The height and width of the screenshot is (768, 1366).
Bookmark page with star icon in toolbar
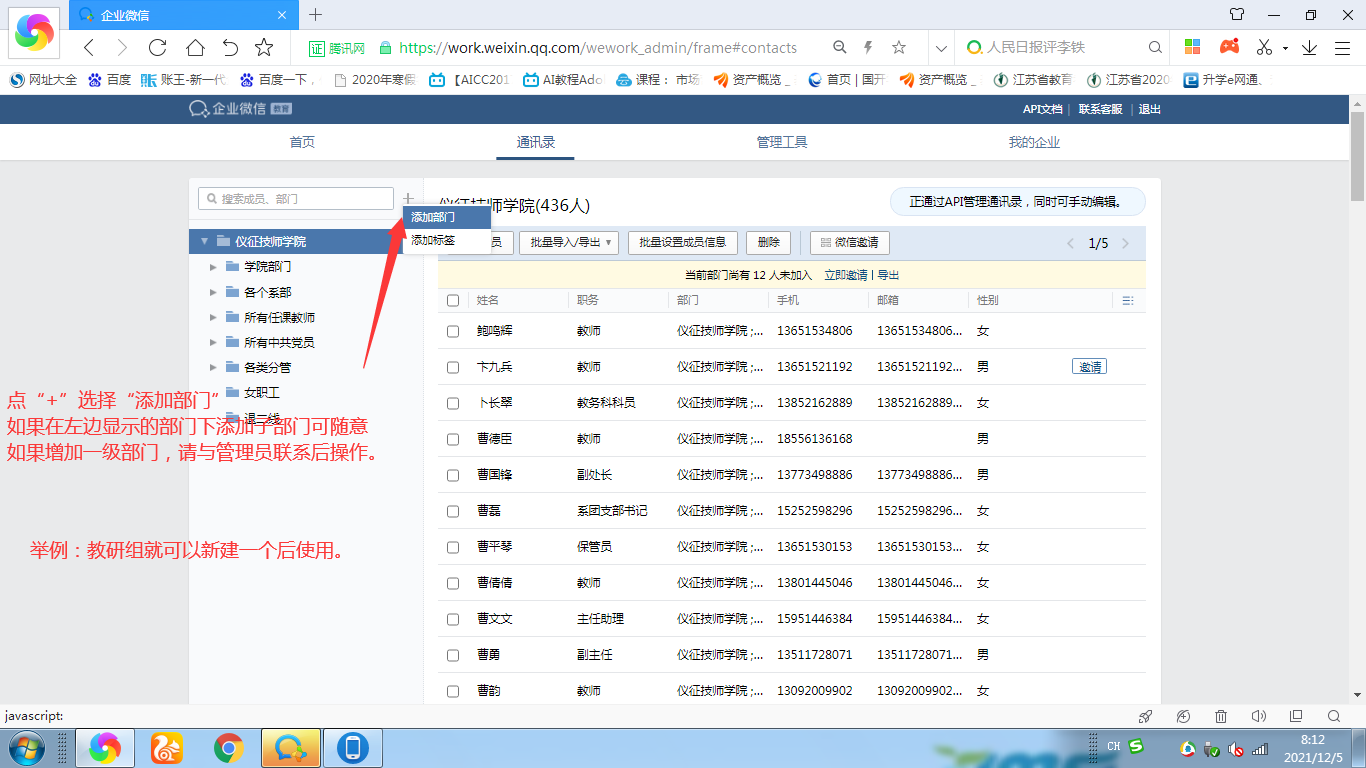pyautogui.click(x=264, y=47)
